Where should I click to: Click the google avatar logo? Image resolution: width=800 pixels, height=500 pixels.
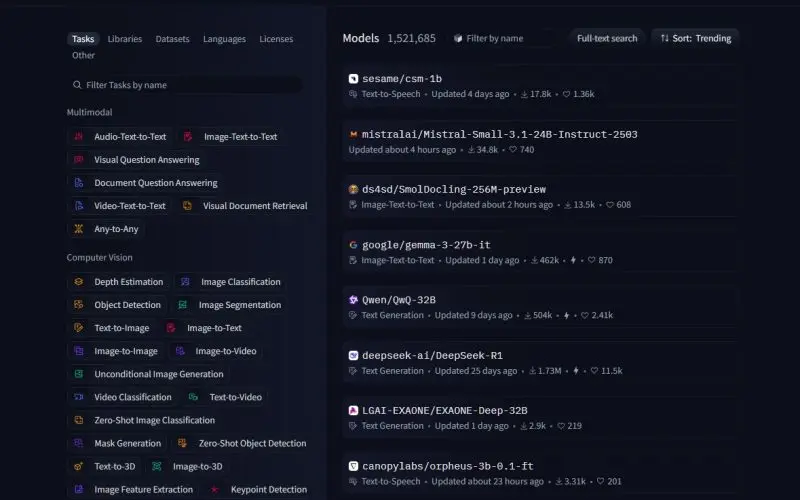coord(353,245)
